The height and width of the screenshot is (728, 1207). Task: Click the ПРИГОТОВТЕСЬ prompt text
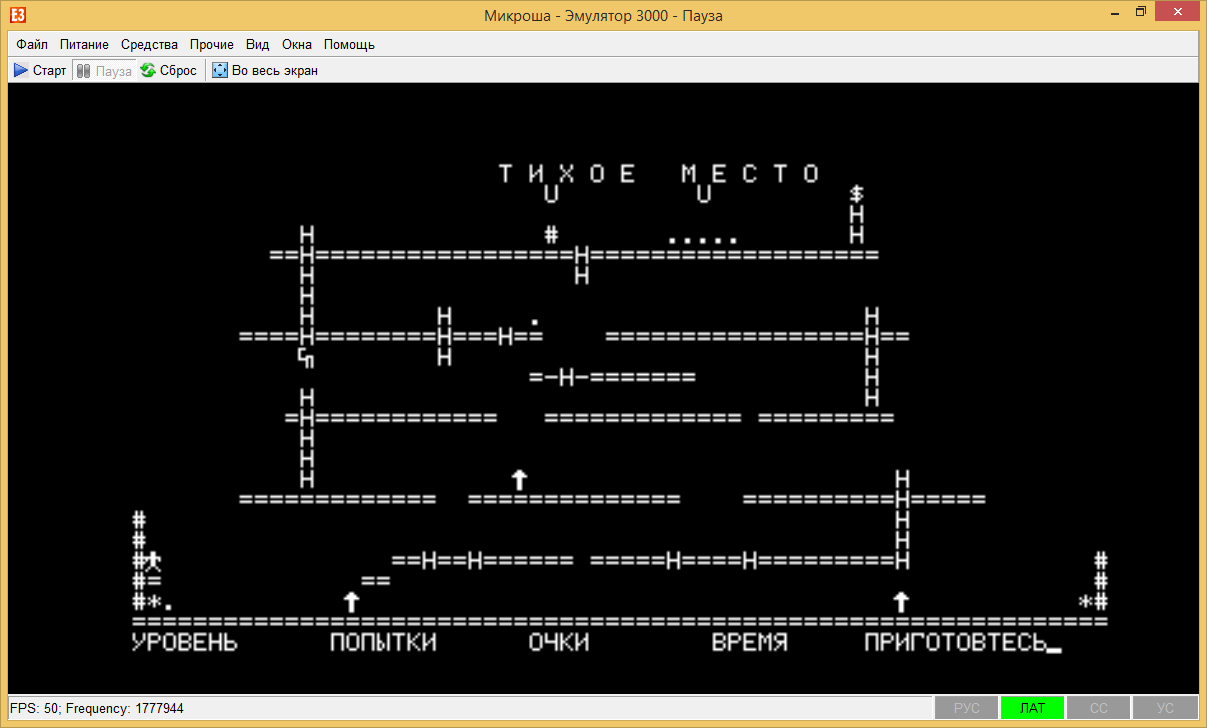click(x=955, y=643)
